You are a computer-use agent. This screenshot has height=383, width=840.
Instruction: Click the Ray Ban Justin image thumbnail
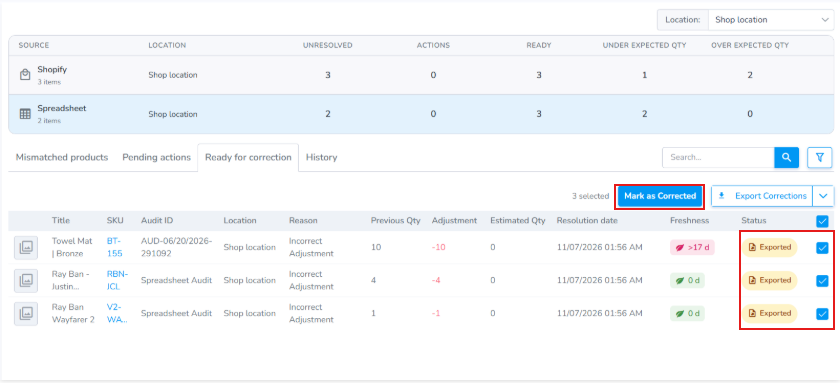pos(26,280)
